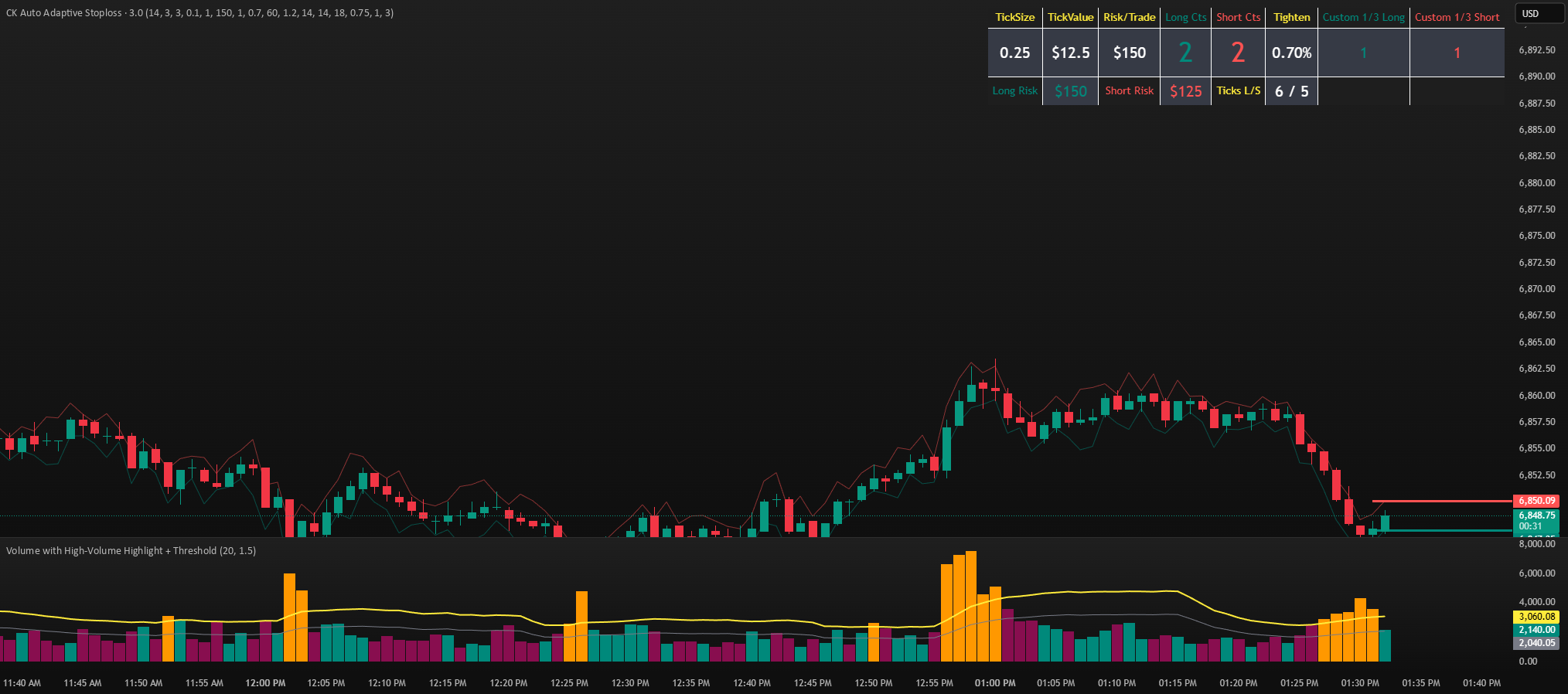The height and width of the screenshot is (694, 1568).
Task: Click the tallest orange volume bar near 12:55 PM
Action: click(971, 606)
